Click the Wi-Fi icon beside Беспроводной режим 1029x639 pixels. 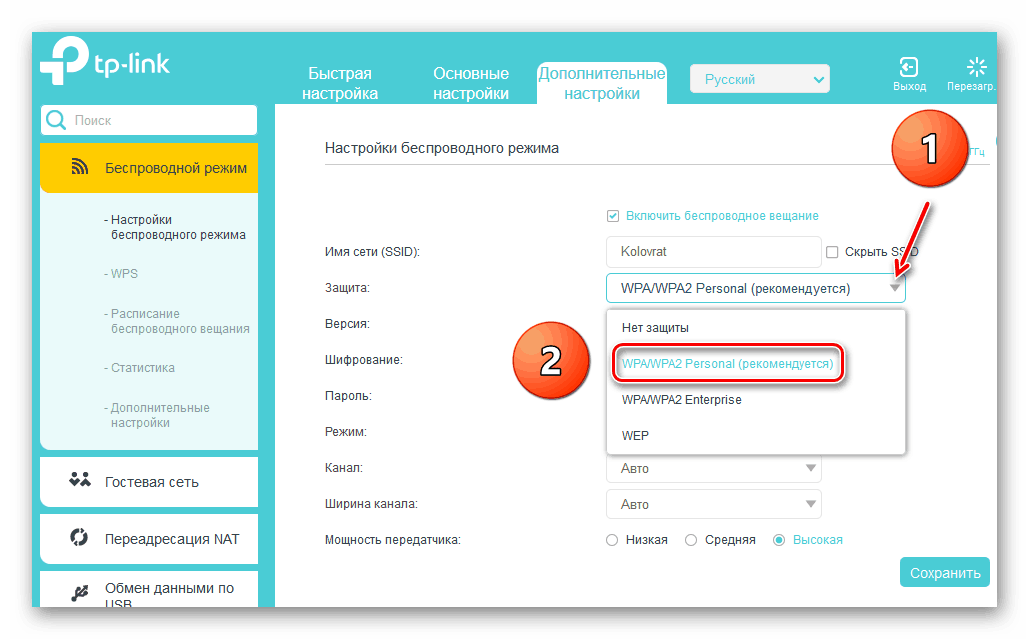click(x=80, y=168)
